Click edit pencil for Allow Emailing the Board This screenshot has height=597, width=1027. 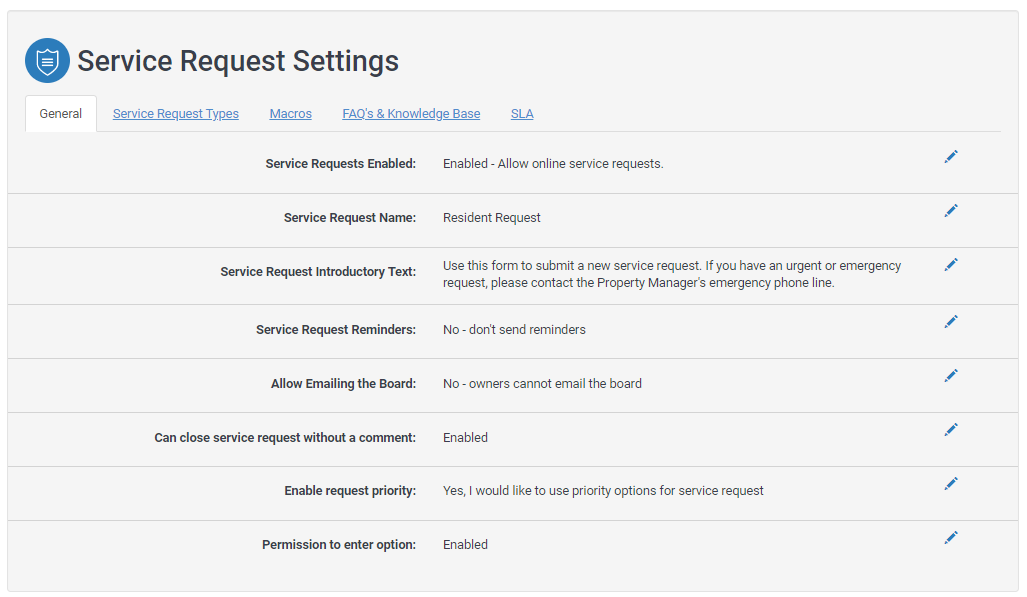pos(950,376)
